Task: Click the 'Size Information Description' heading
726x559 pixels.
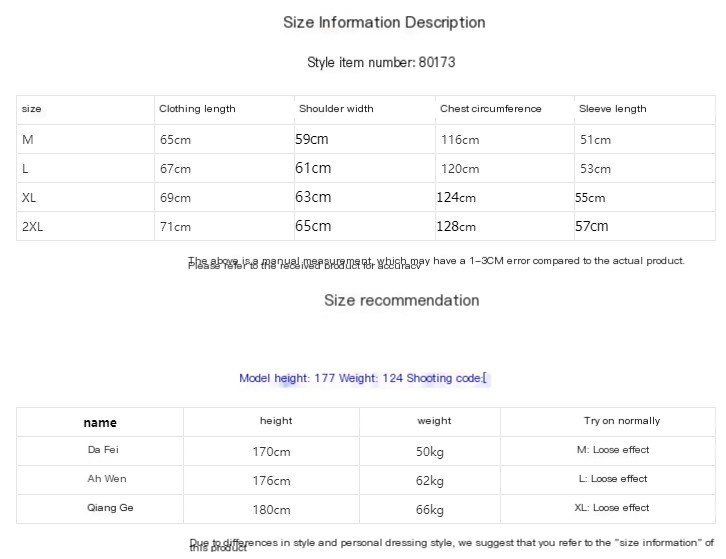Action: [384, 23]
